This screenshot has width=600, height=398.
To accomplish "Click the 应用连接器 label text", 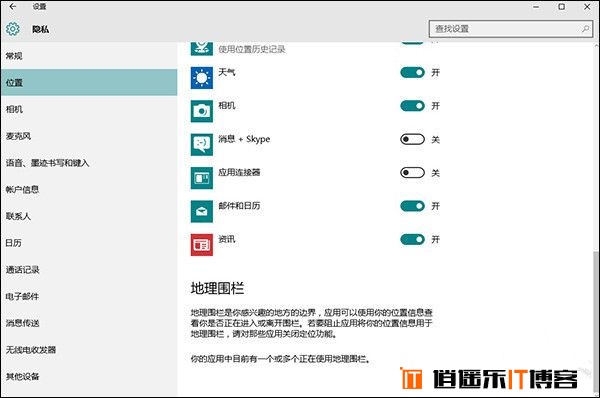I will (239, 173).
